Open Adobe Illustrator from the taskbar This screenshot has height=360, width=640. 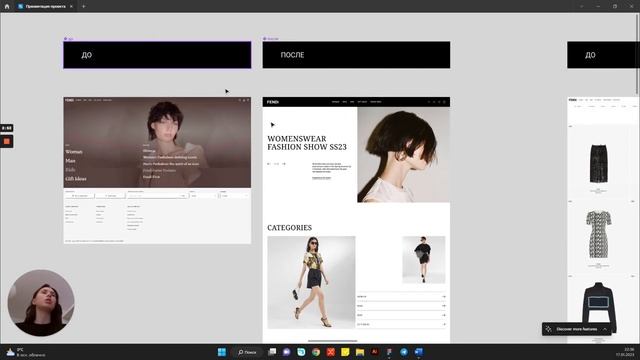(374, 352)
